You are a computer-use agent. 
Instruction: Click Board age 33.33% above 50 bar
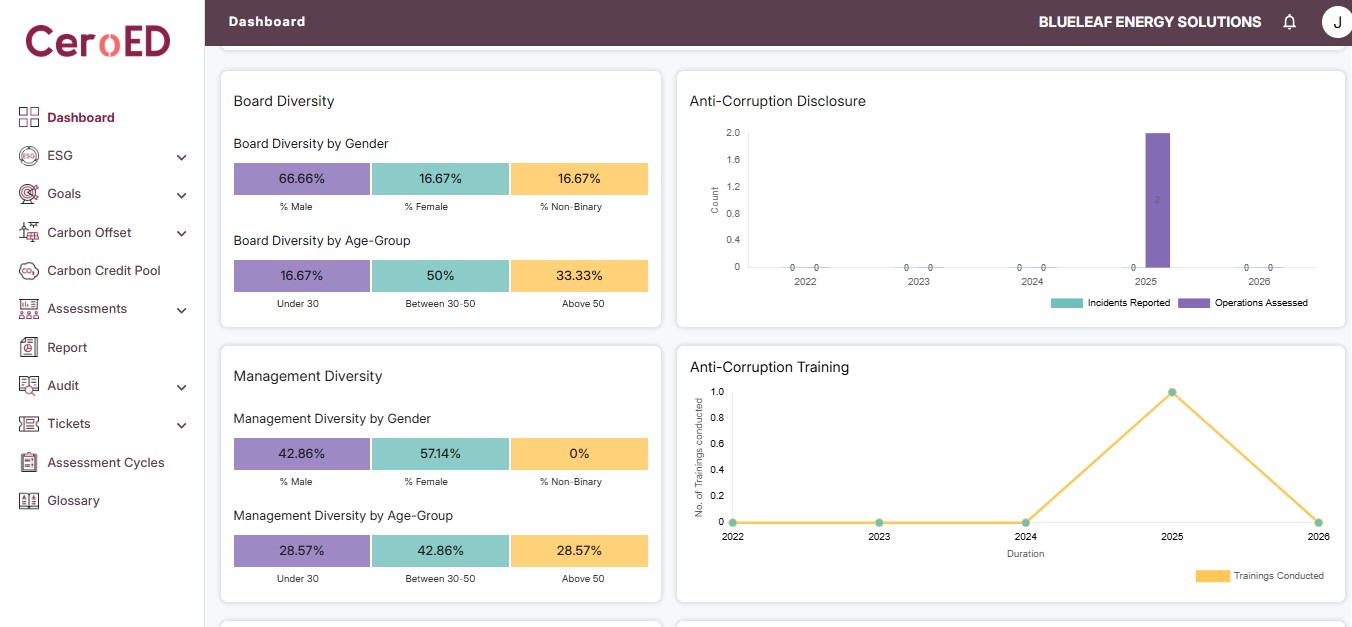click(x=579, y=276)
